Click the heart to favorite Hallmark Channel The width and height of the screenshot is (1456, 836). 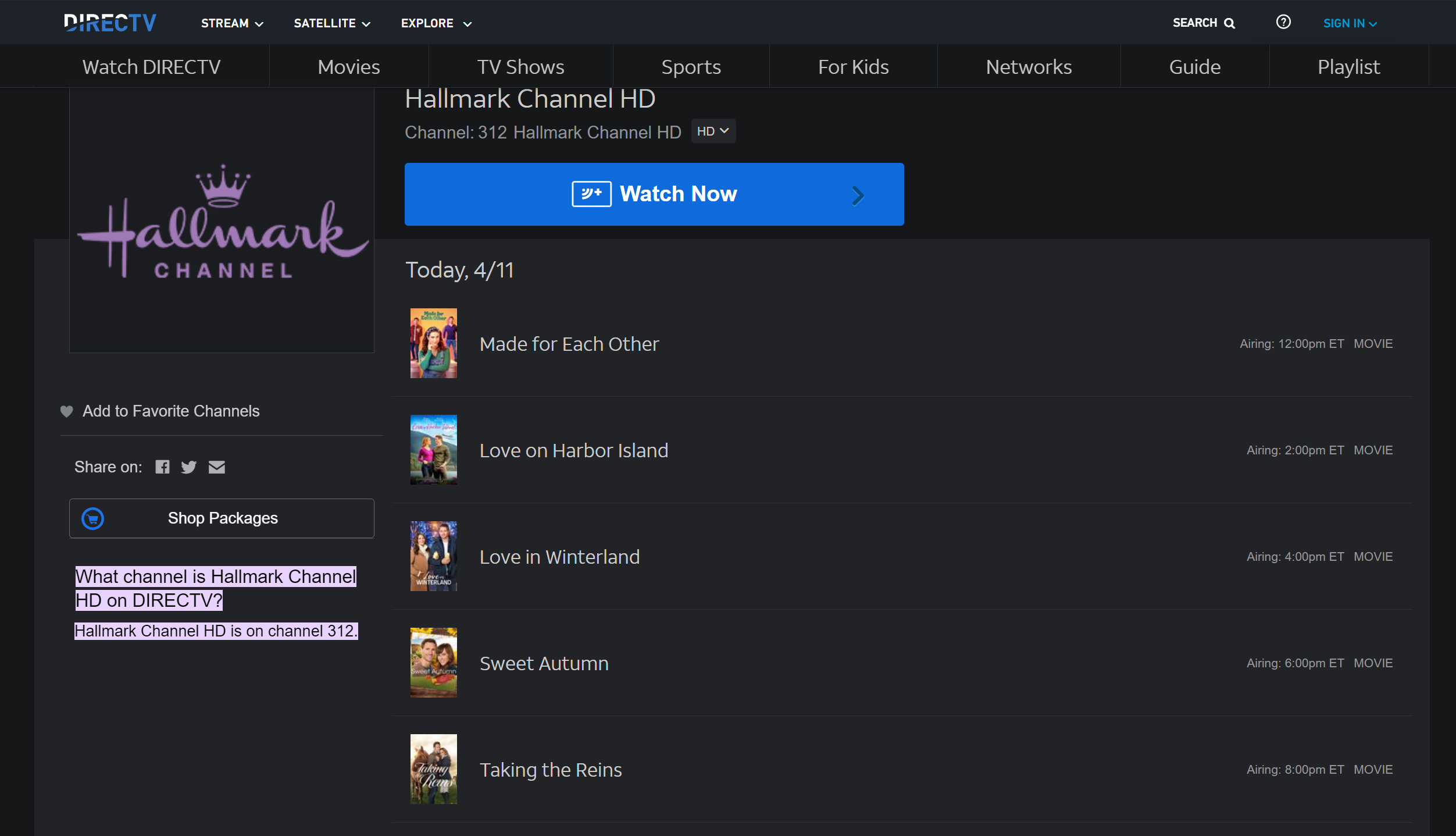point(67,411)
